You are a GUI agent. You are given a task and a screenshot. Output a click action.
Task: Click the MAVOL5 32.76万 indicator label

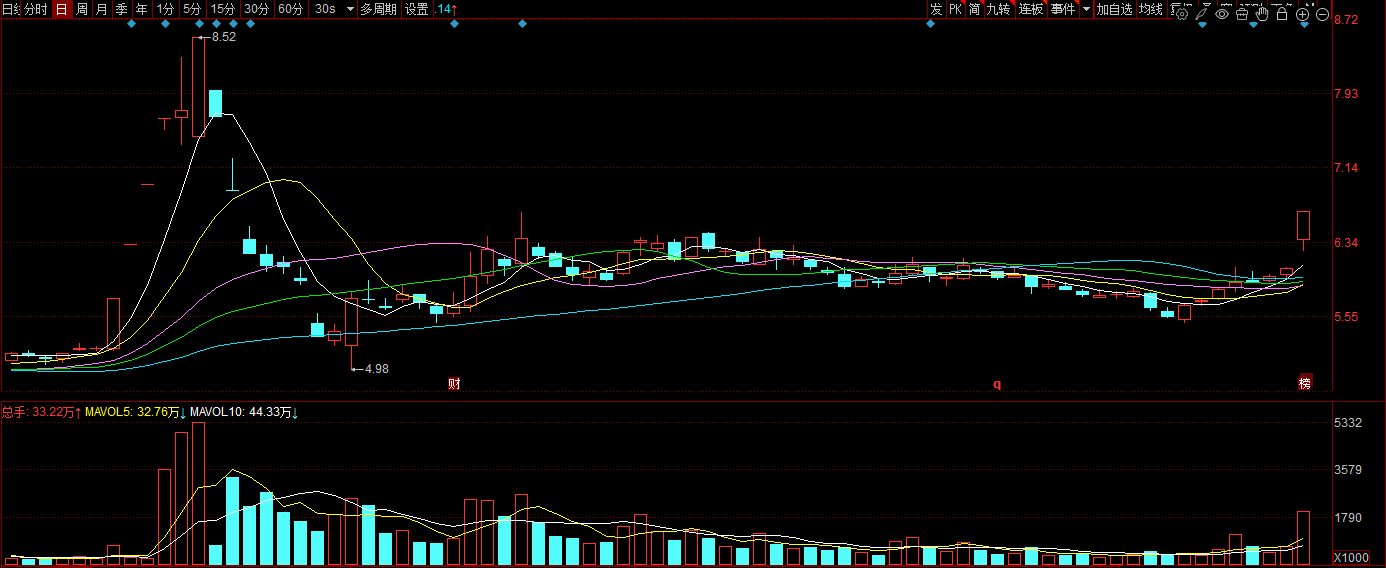[136, 412]
